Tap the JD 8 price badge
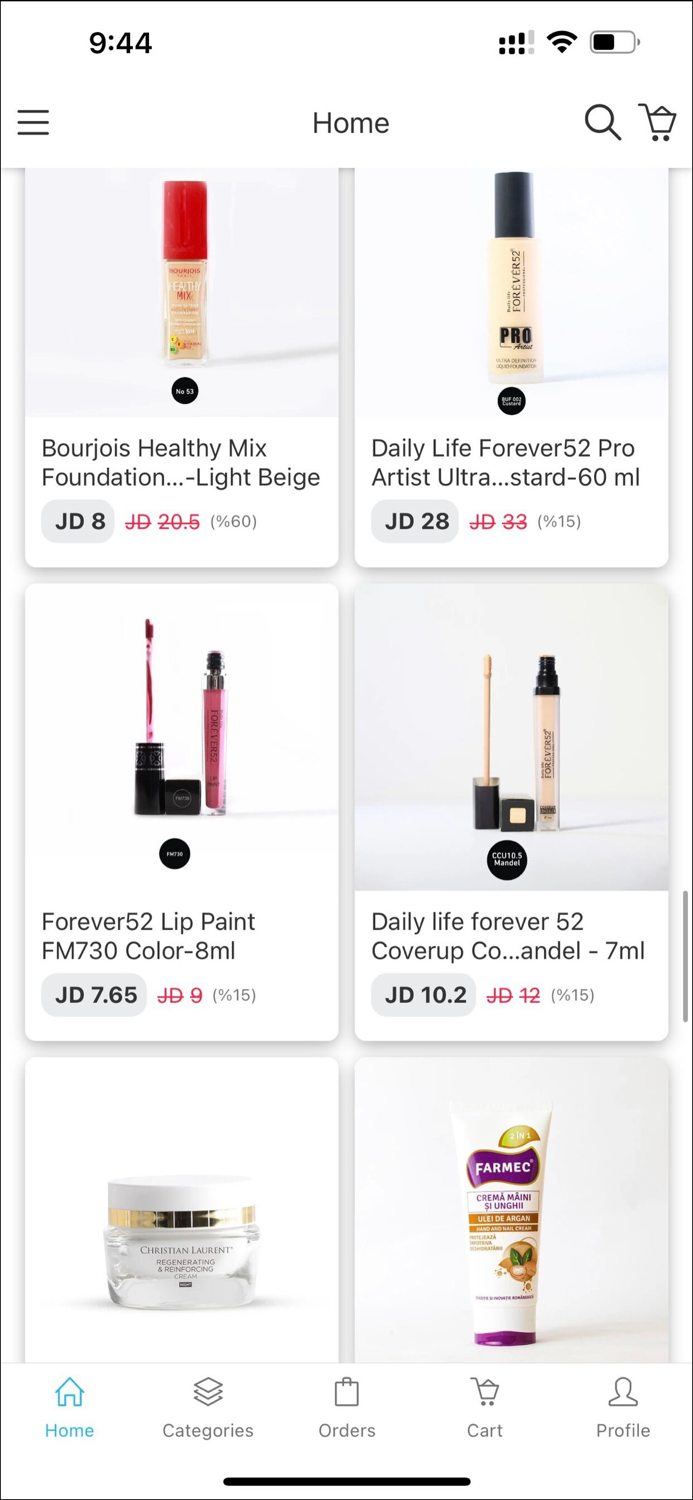The width and height of the screenshot is (693, 1500). (x=77, y=521)
